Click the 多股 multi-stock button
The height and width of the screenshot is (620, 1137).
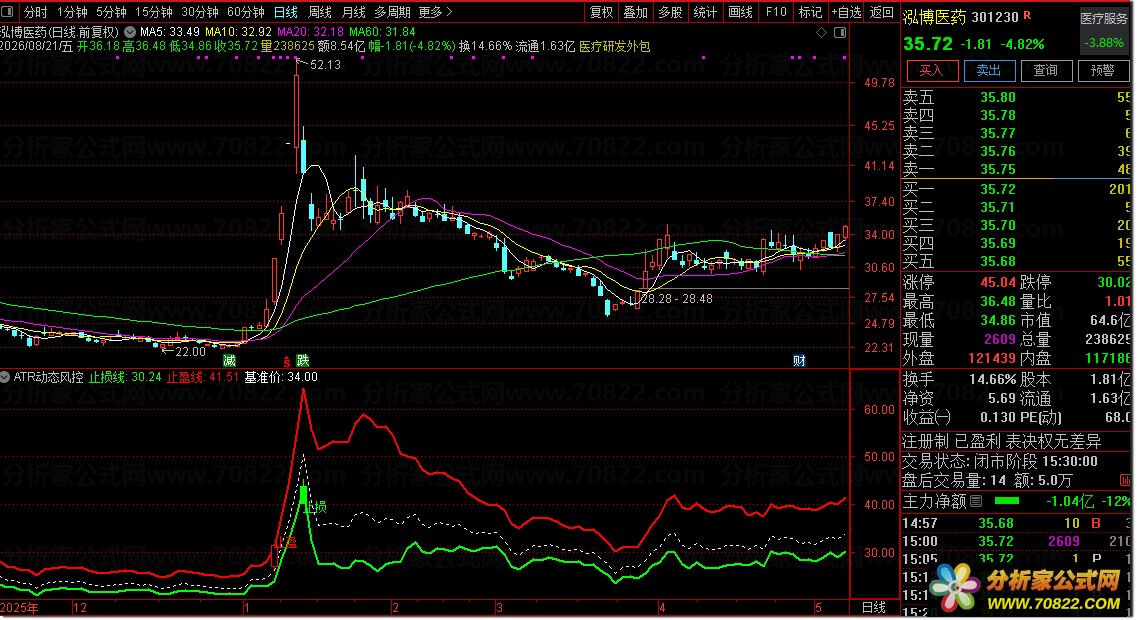coord(671,12)
